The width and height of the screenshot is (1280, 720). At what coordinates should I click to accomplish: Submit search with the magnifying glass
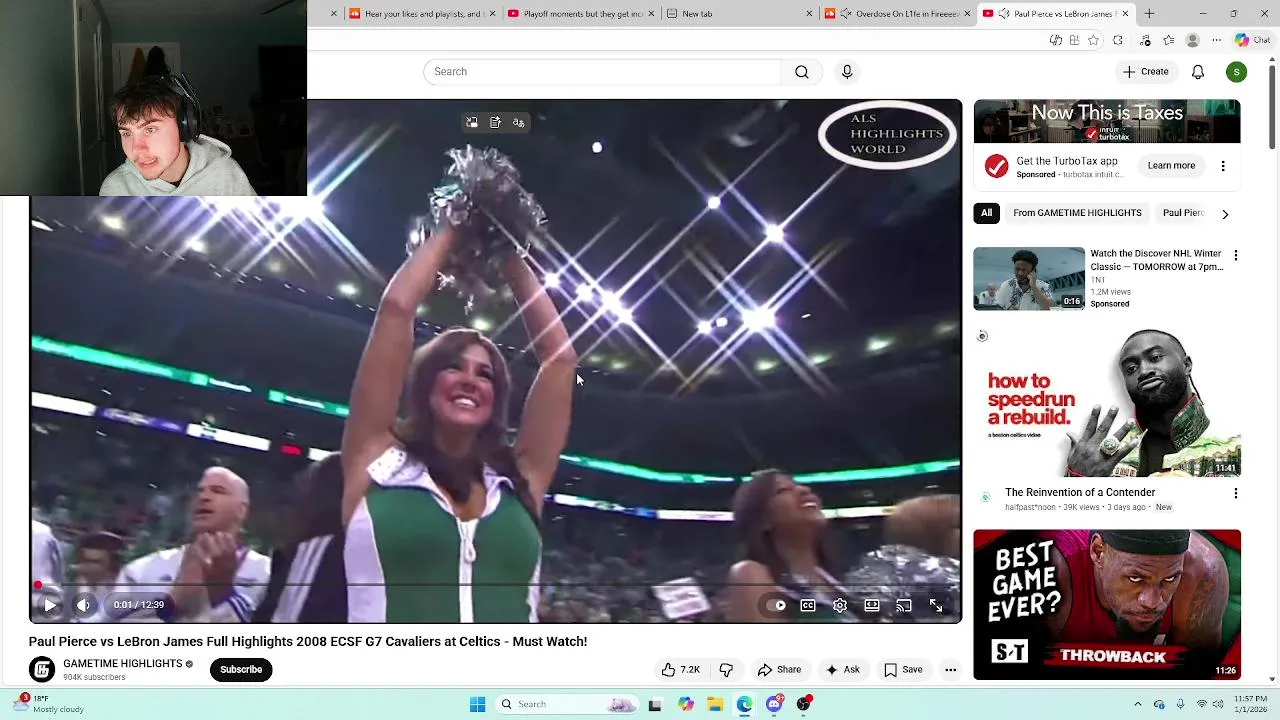pyautogui.click(x=802, y=72)
